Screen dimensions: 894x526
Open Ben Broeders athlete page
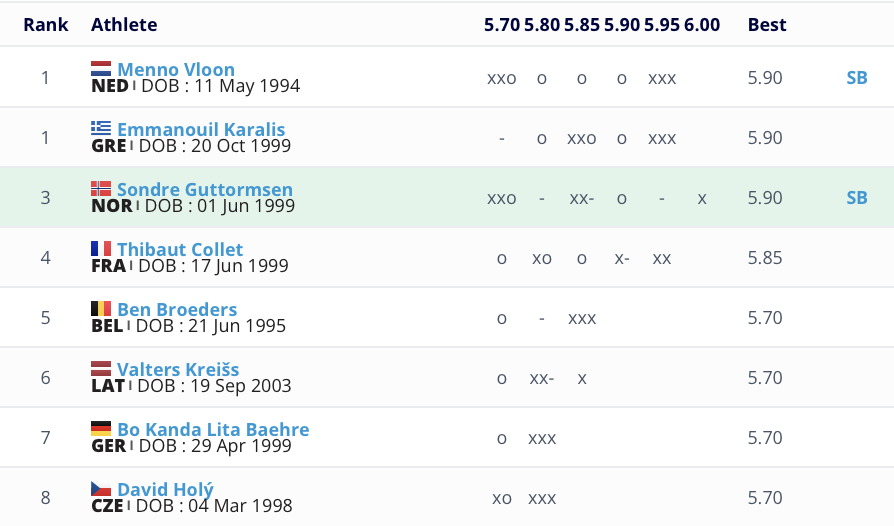(177, 309)
